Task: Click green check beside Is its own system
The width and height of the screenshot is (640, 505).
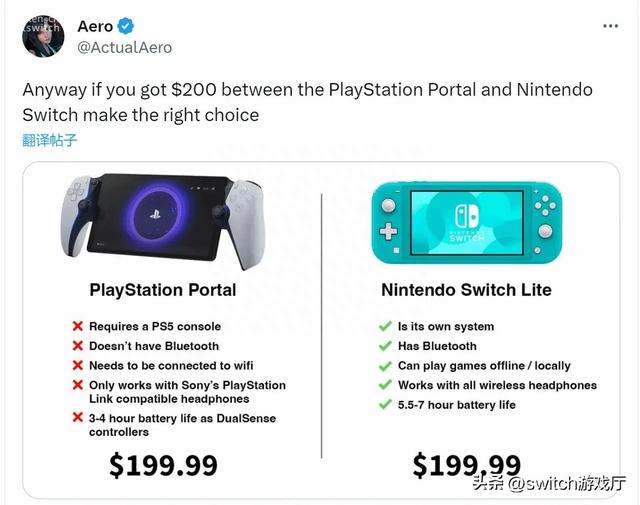Action: 385,326
